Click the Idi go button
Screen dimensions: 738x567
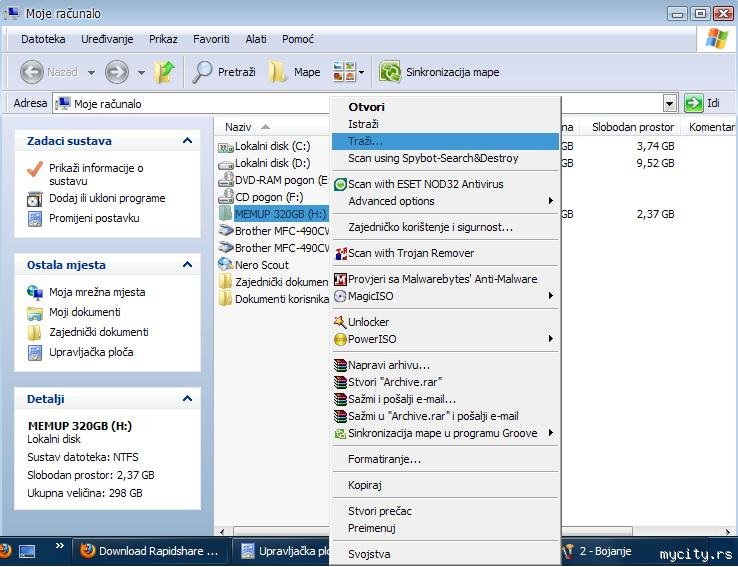point(702,104)
